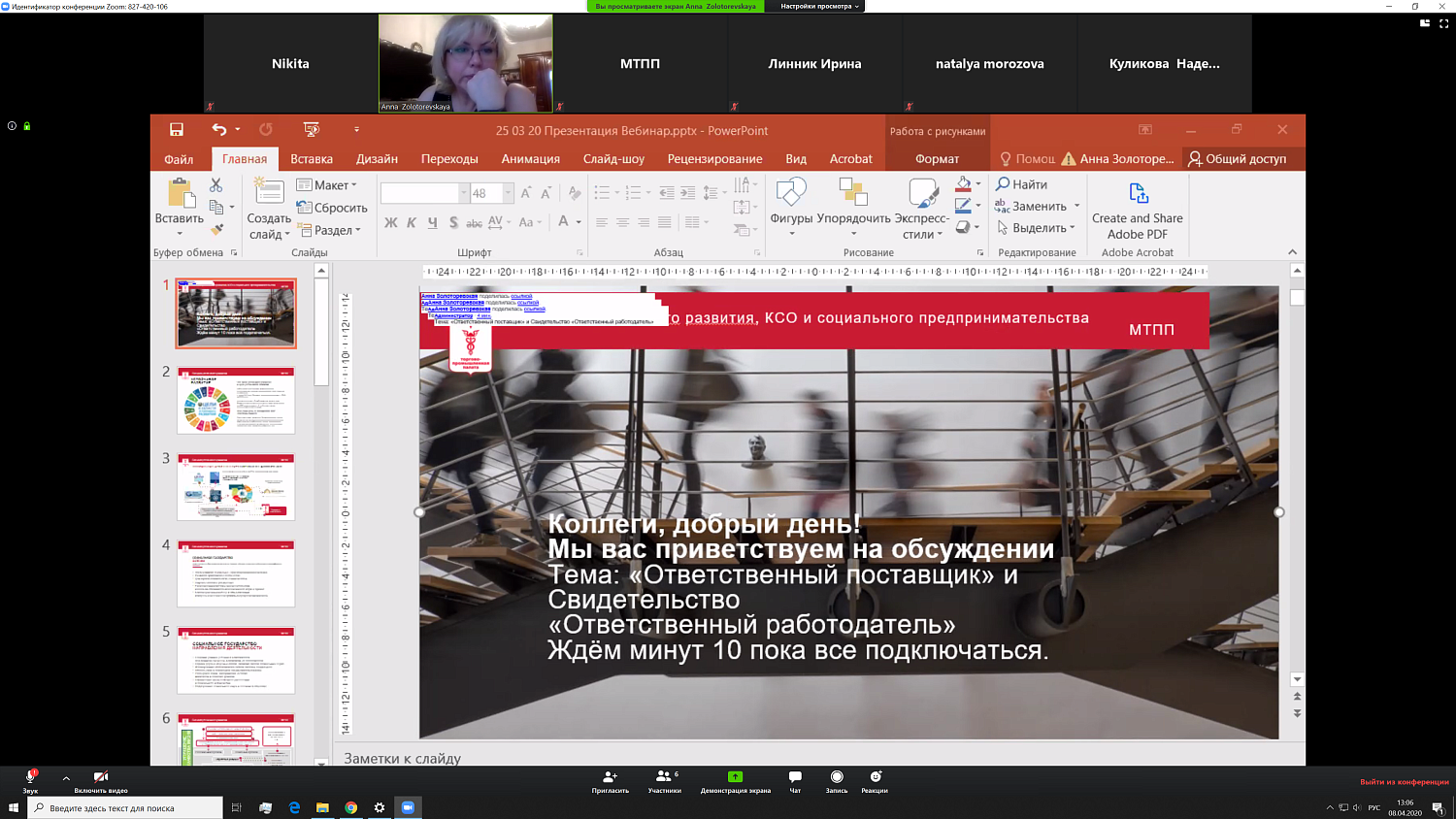Toggle Italic (К) formatting
This screenshot has height=819, width=1456.
(x=412, y=222)
